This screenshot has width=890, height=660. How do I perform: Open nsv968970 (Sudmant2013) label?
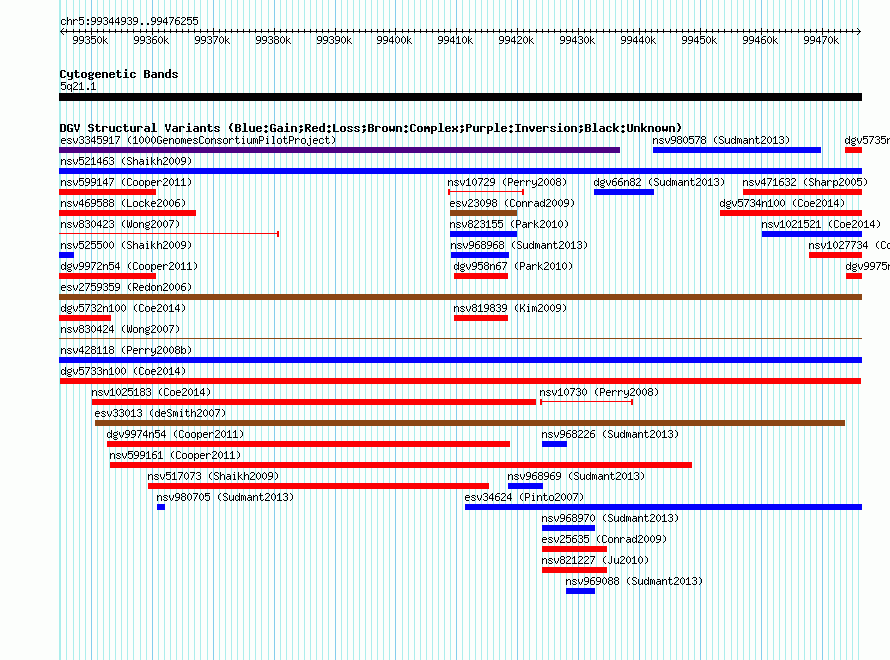(610, 518)
